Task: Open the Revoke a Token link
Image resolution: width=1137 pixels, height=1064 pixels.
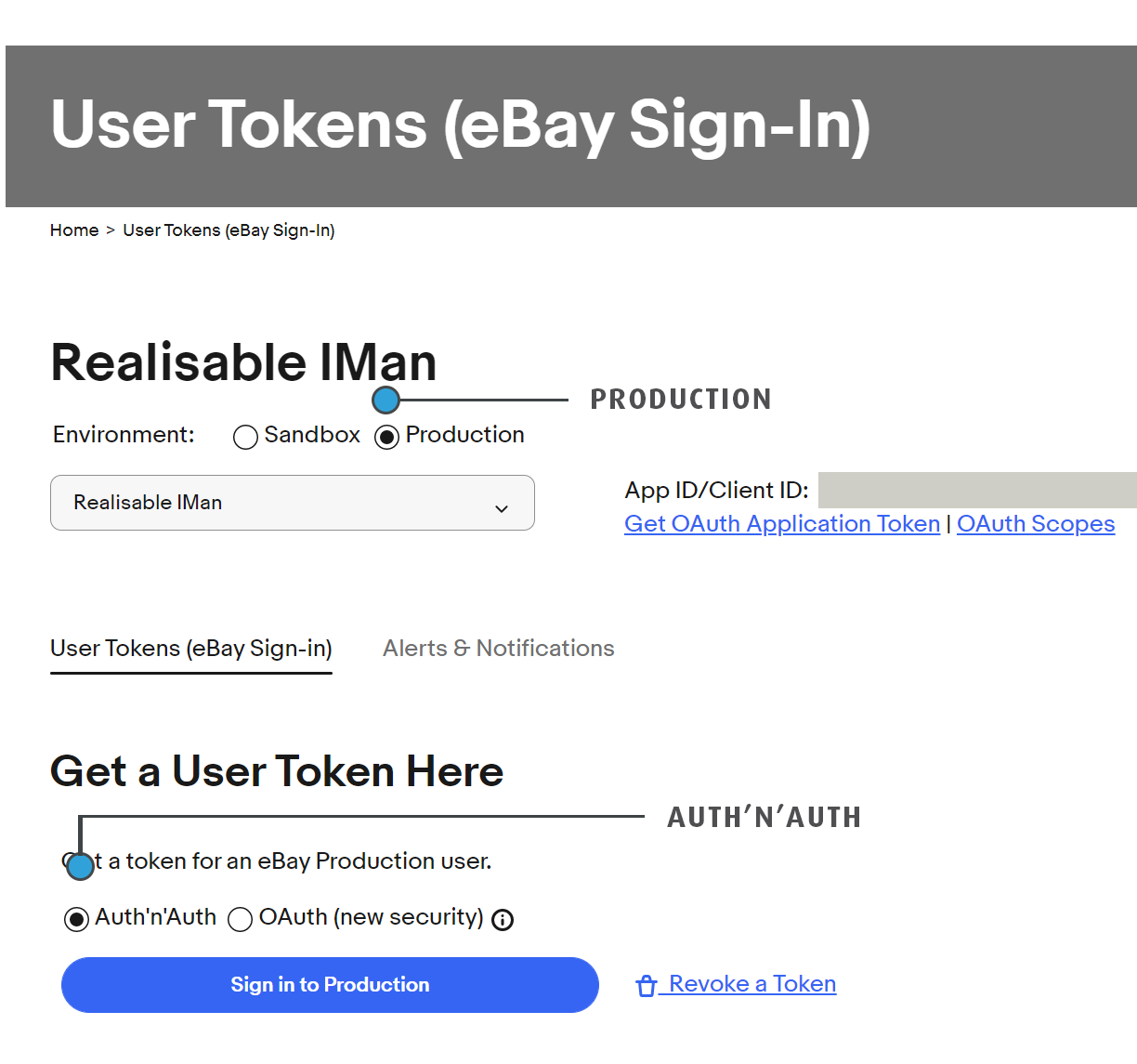Action: point(751,984)
